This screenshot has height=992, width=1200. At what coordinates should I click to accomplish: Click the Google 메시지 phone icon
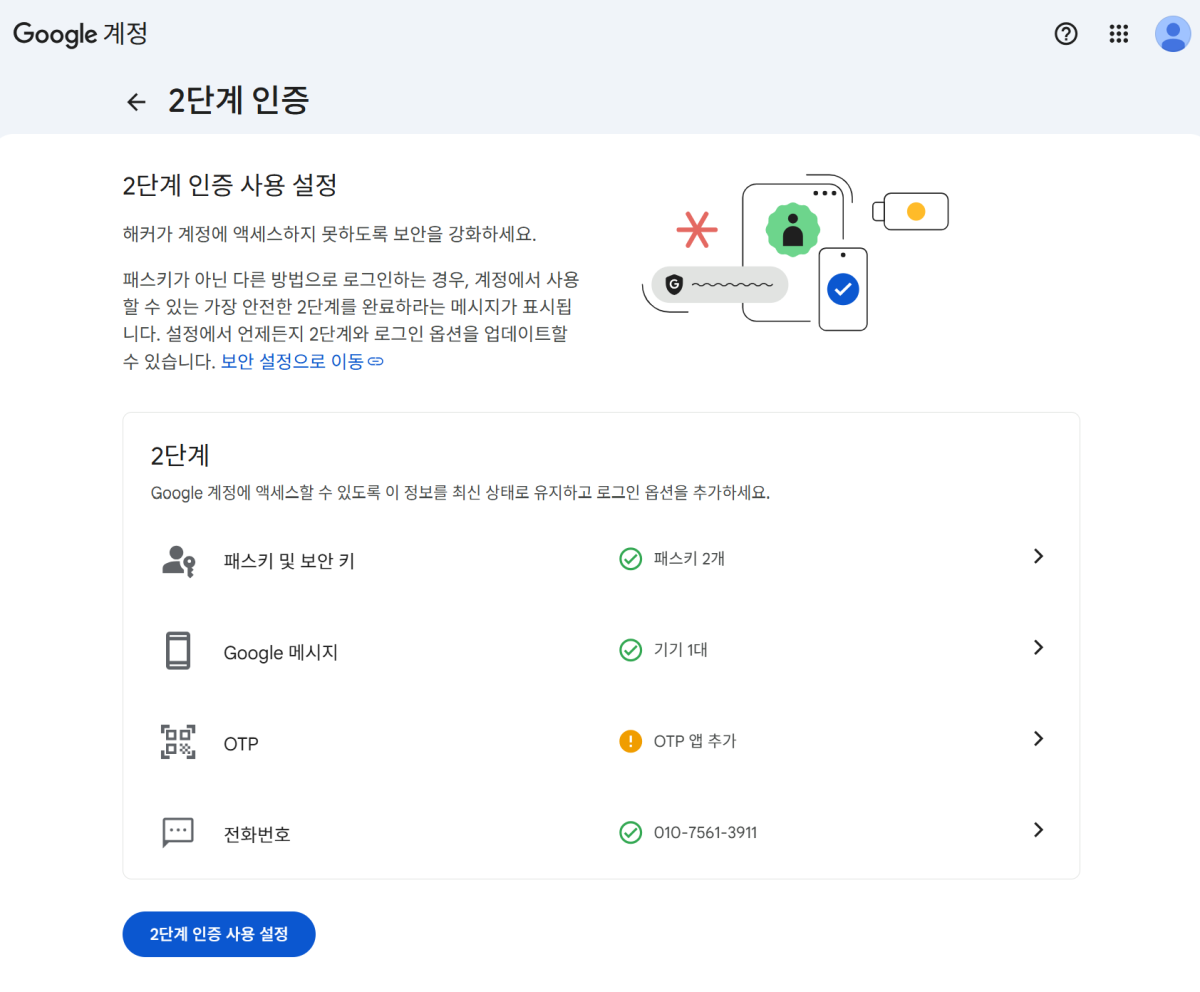coord(178,651)
